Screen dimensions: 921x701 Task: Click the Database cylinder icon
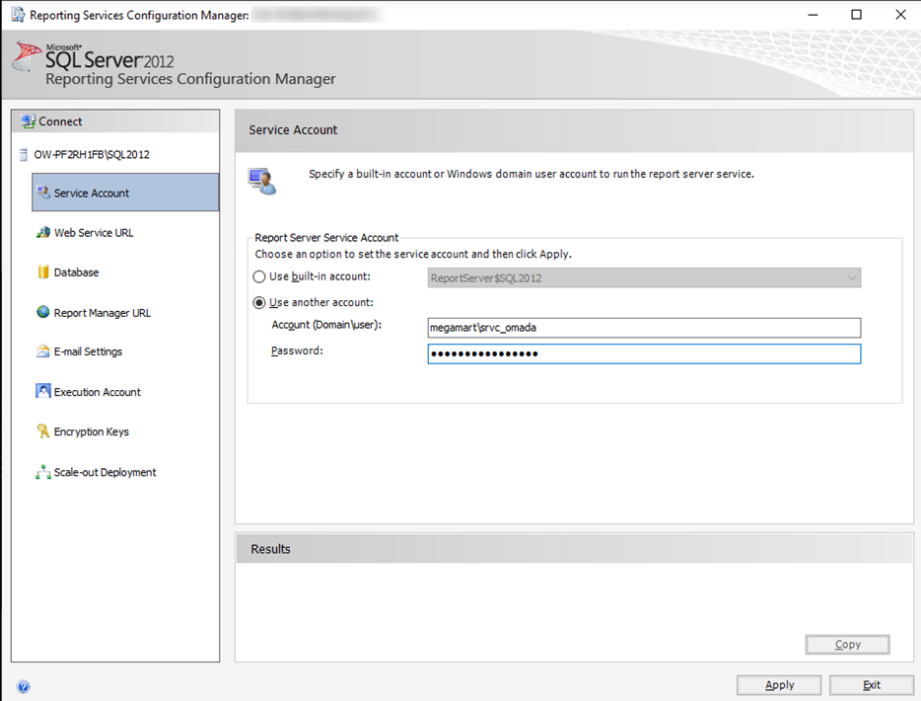[x=43, y=272]
